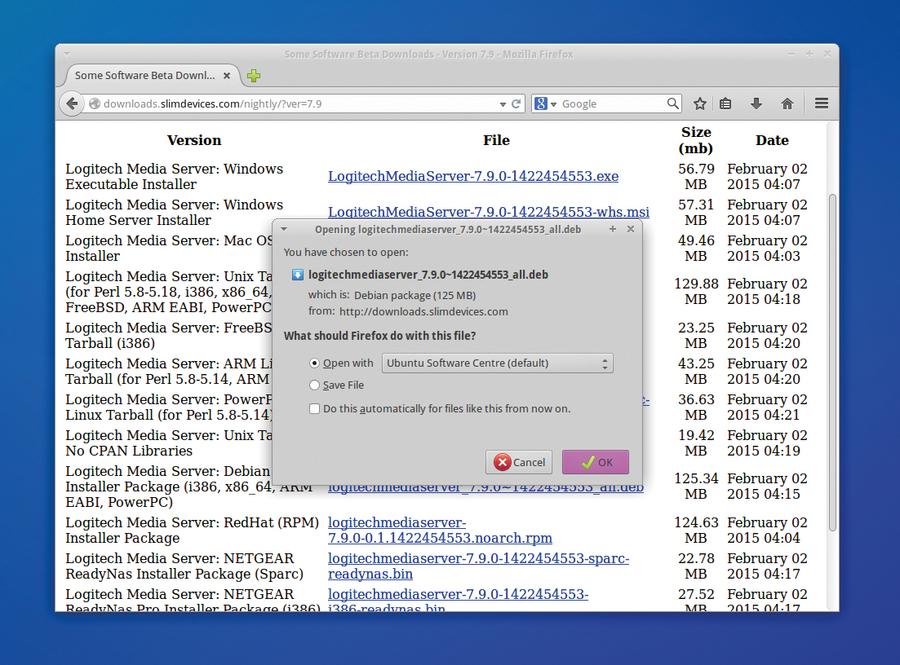Click the 19.42 MB size cell
Viewport: 900px width, 665px height.
(x=696, y=443)
